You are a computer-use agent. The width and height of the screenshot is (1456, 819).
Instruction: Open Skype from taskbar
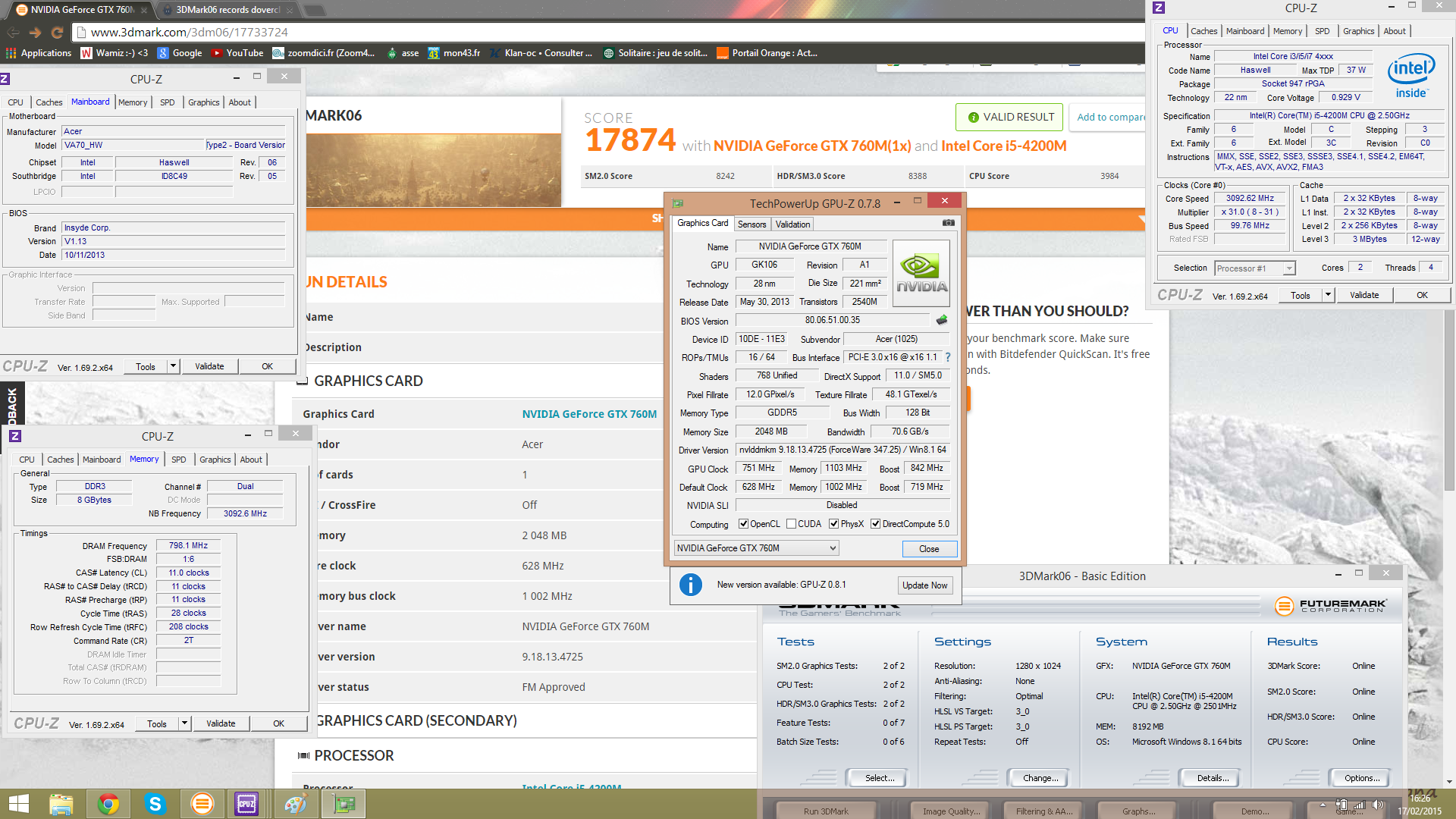tap(155, 804)
